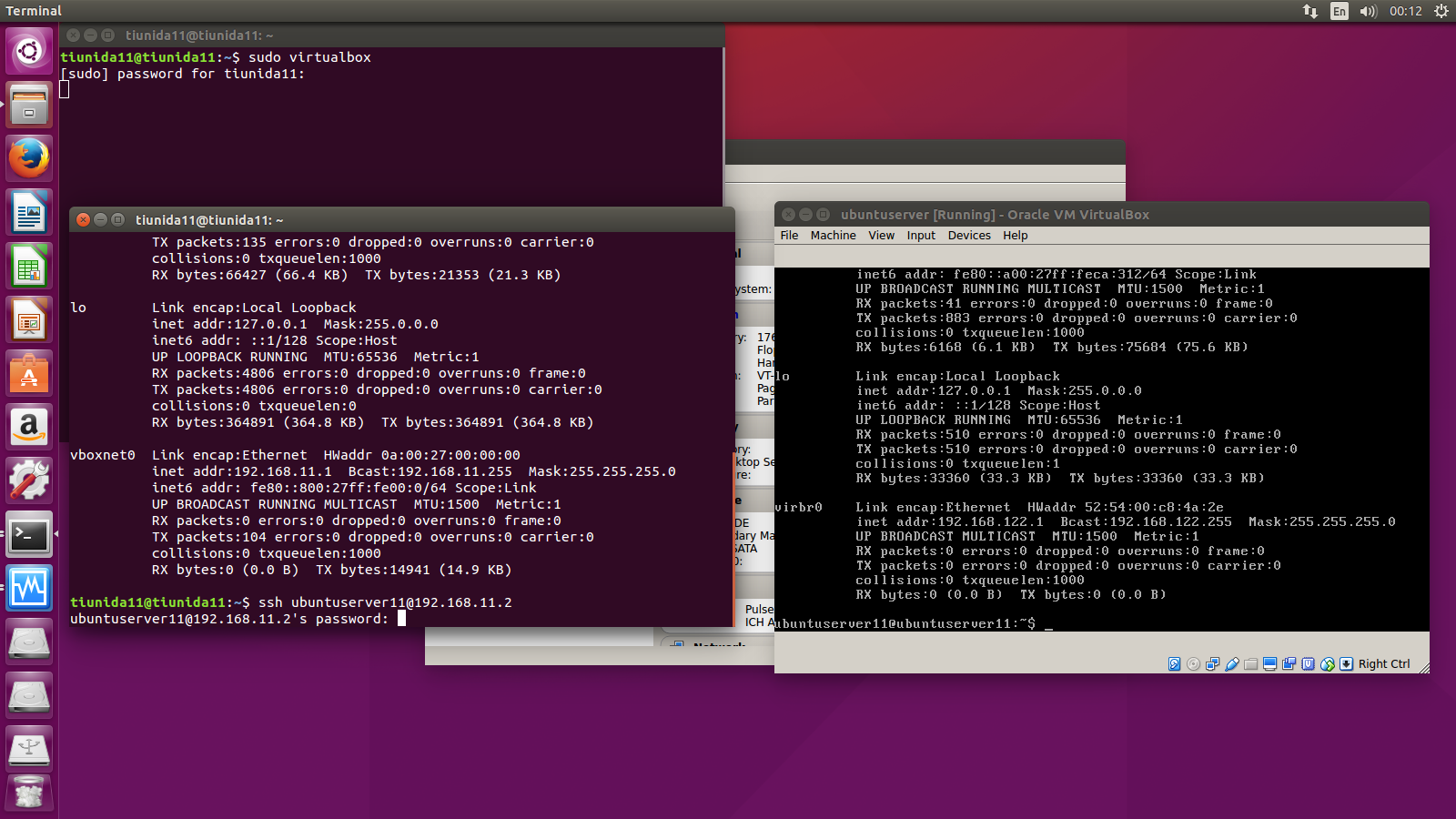Image resolution: width=1456 pixels, height=819 pixels.
Task: Open Ubuntu Software Center from the launcher
Action: coord(28,373)
